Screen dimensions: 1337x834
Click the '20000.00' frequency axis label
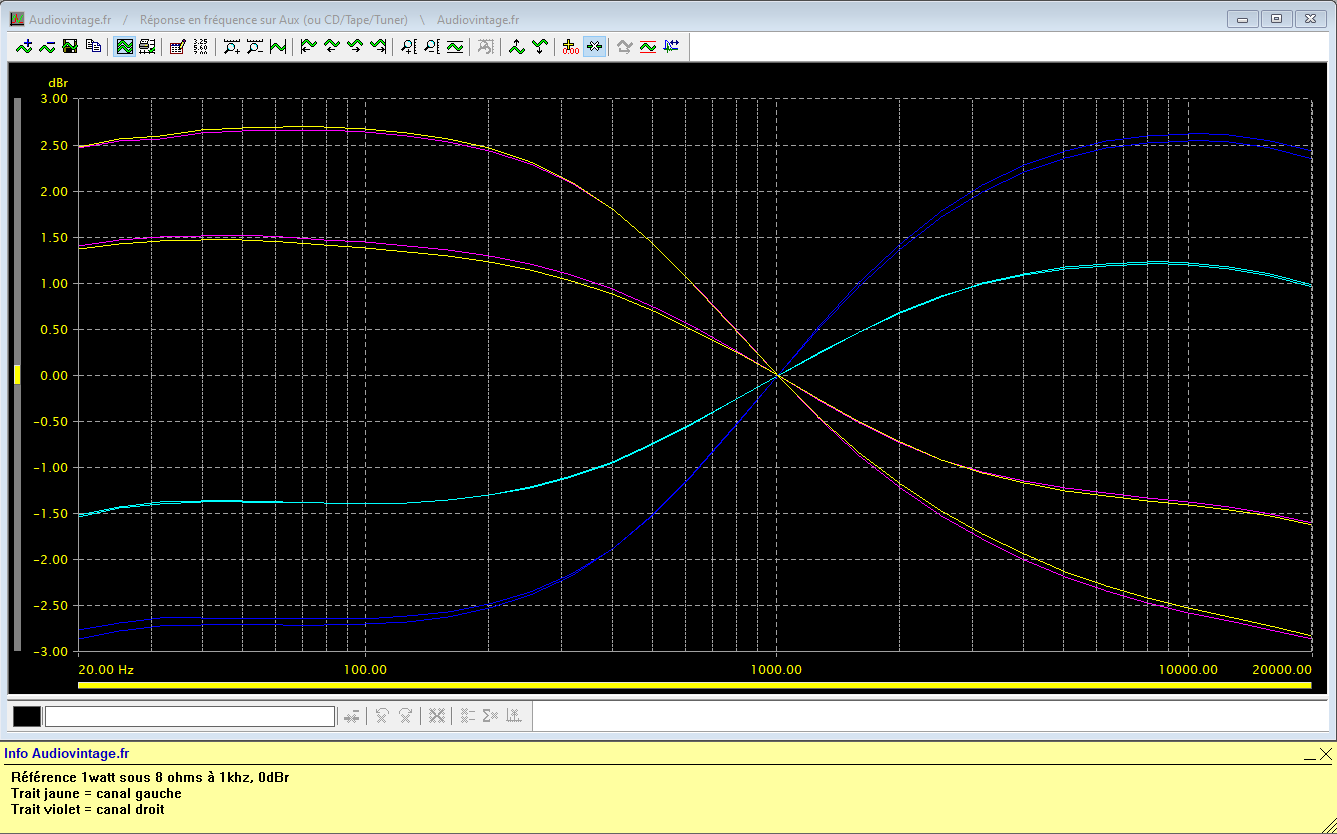1283,669
